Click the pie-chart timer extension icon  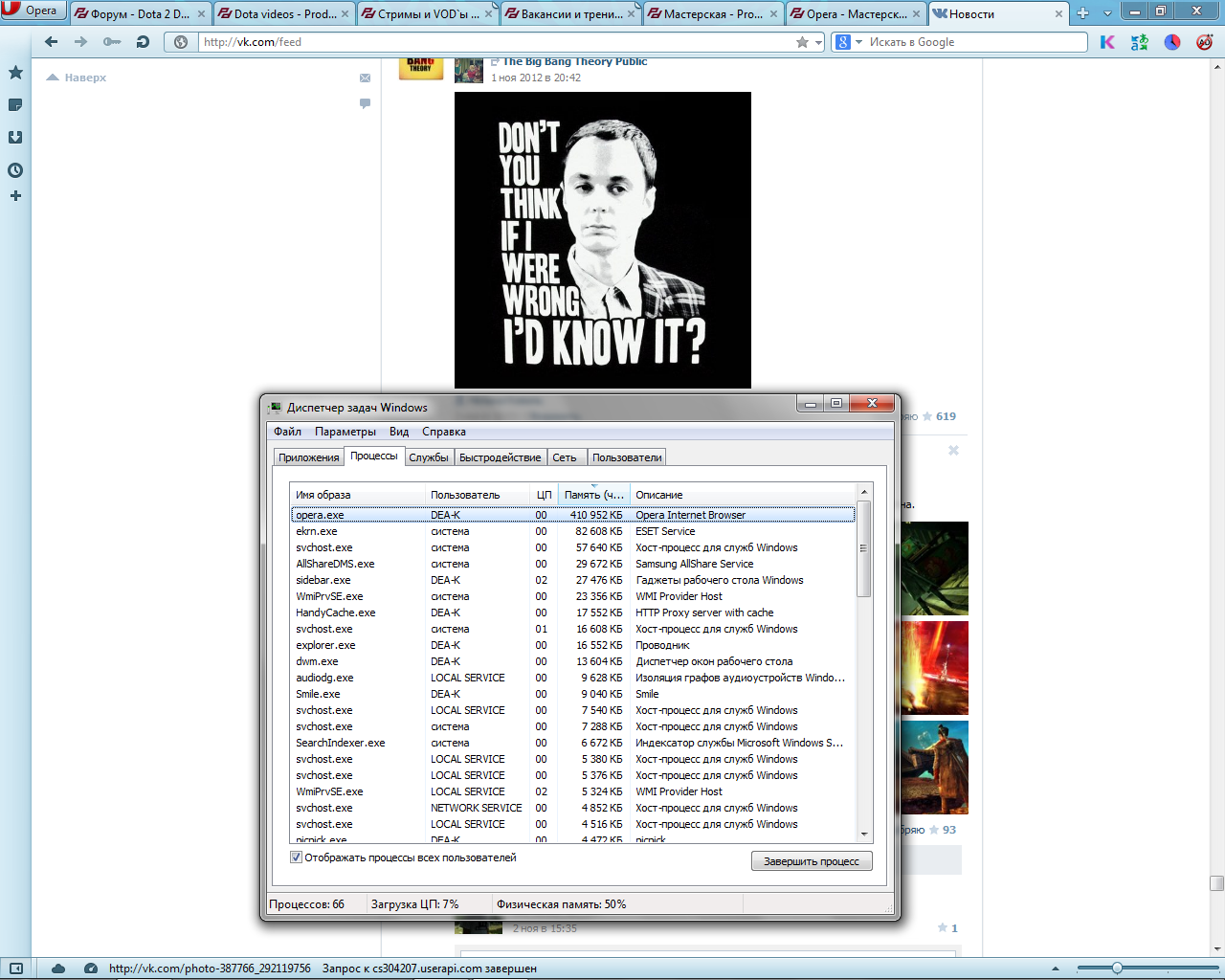[x=1171, y=42]
